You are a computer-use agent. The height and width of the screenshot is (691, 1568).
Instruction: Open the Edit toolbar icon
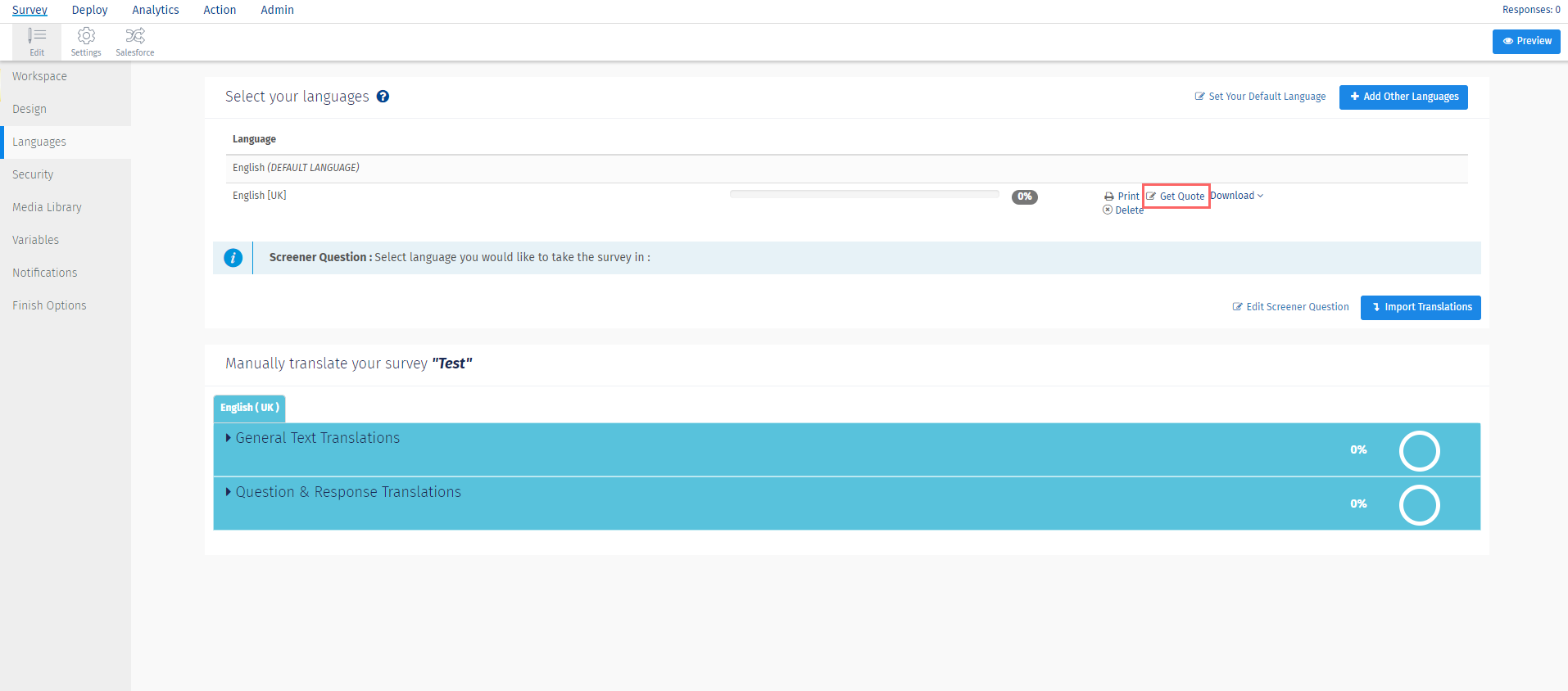tap(37, 42)
